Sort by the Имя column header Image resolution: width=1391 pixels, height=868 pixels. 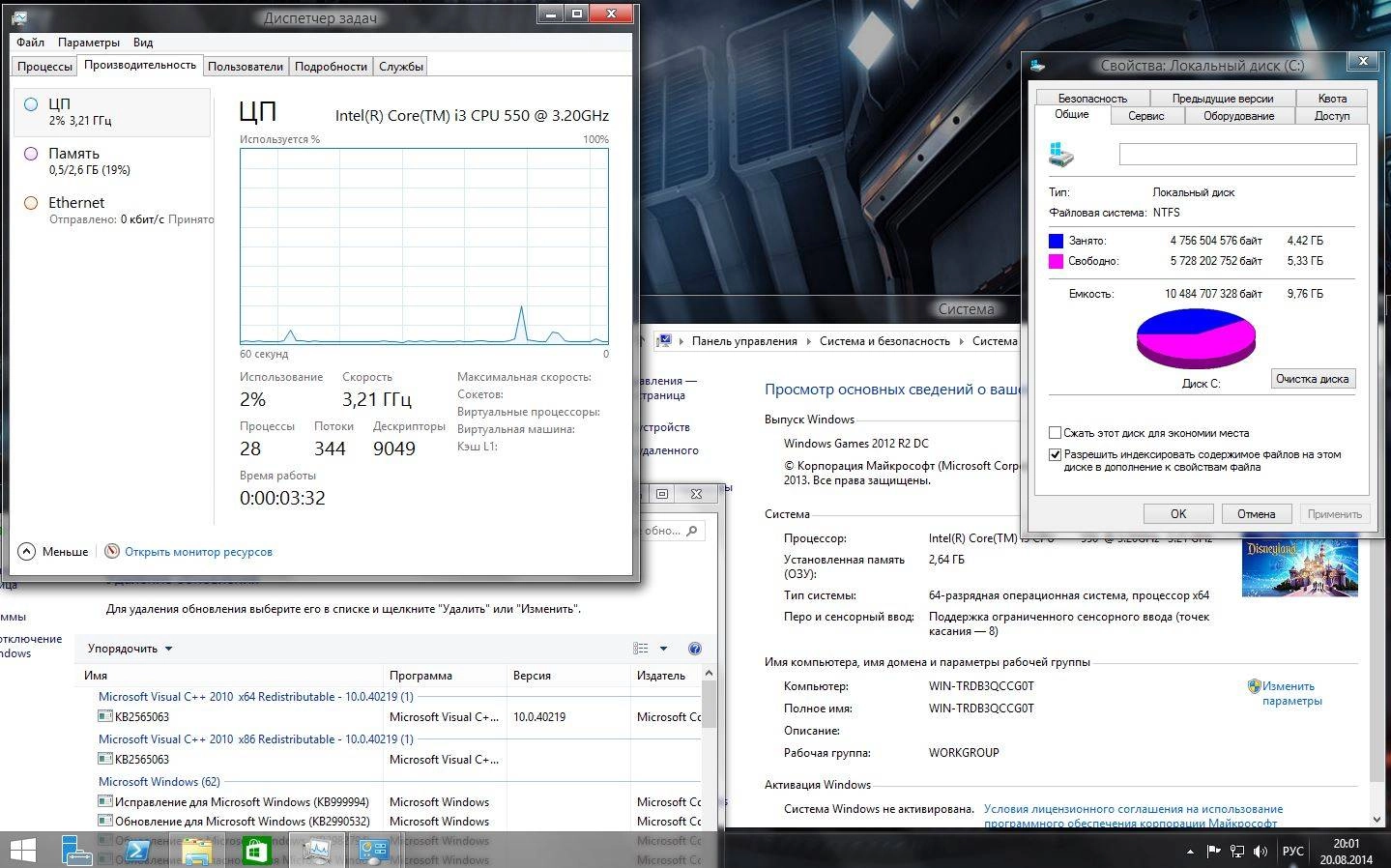[230, 676]
